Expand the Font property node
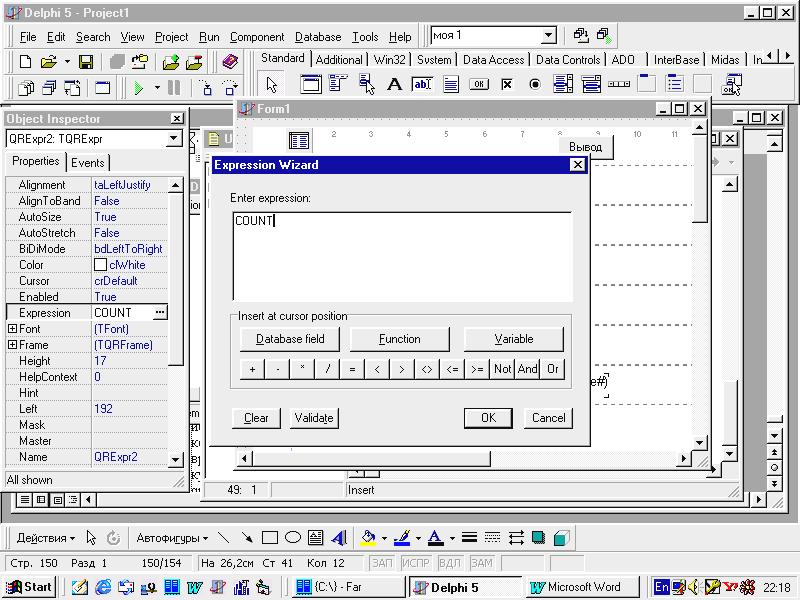The image size is (800, 600). pyautogui.click(x=12, y=329)
